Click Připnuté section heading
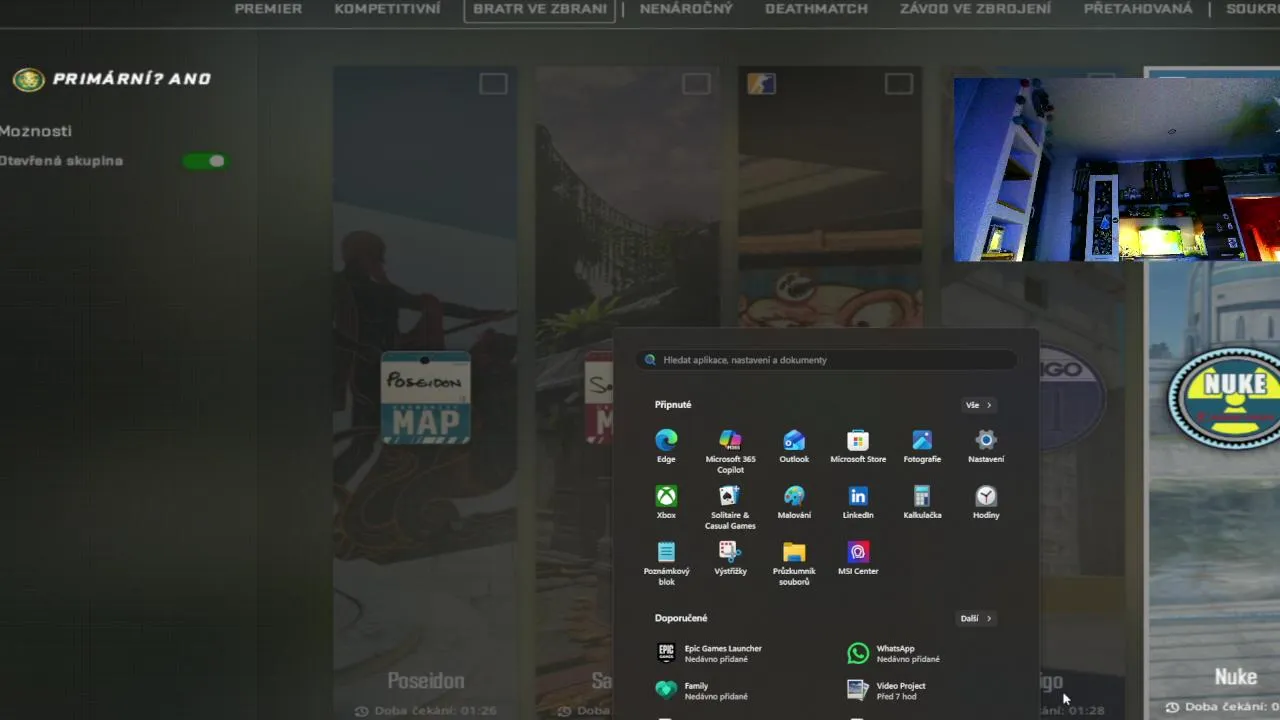The image size is (1280, 720). point(673,405)
